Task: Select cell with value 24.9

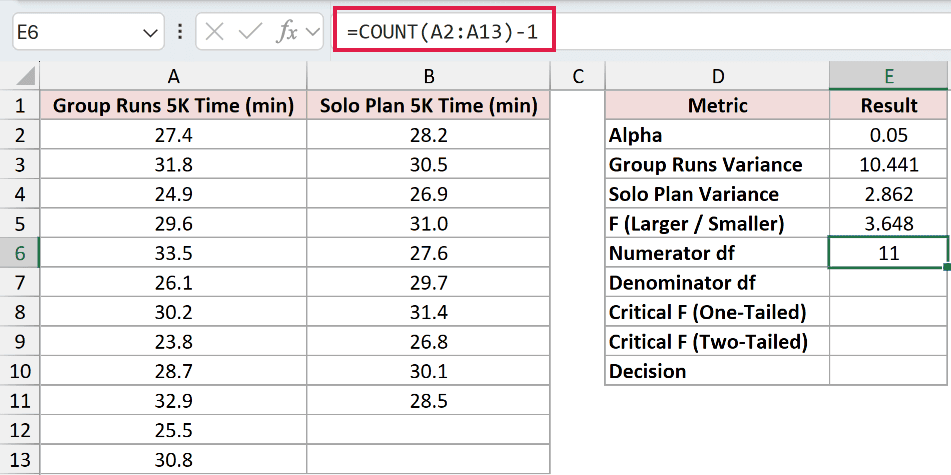Action: click(173, 194)
